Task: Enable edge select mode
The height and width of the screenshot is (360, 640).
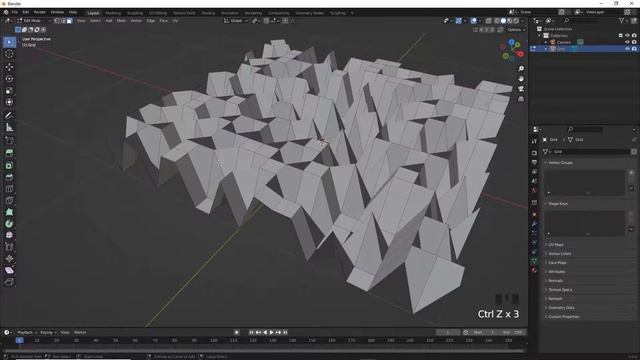Action: click(63, 21)
